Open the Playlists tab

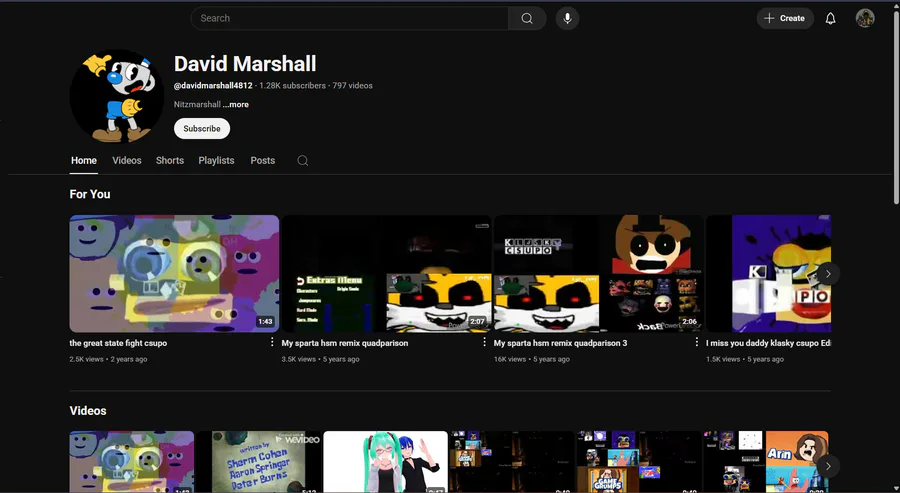216,161
